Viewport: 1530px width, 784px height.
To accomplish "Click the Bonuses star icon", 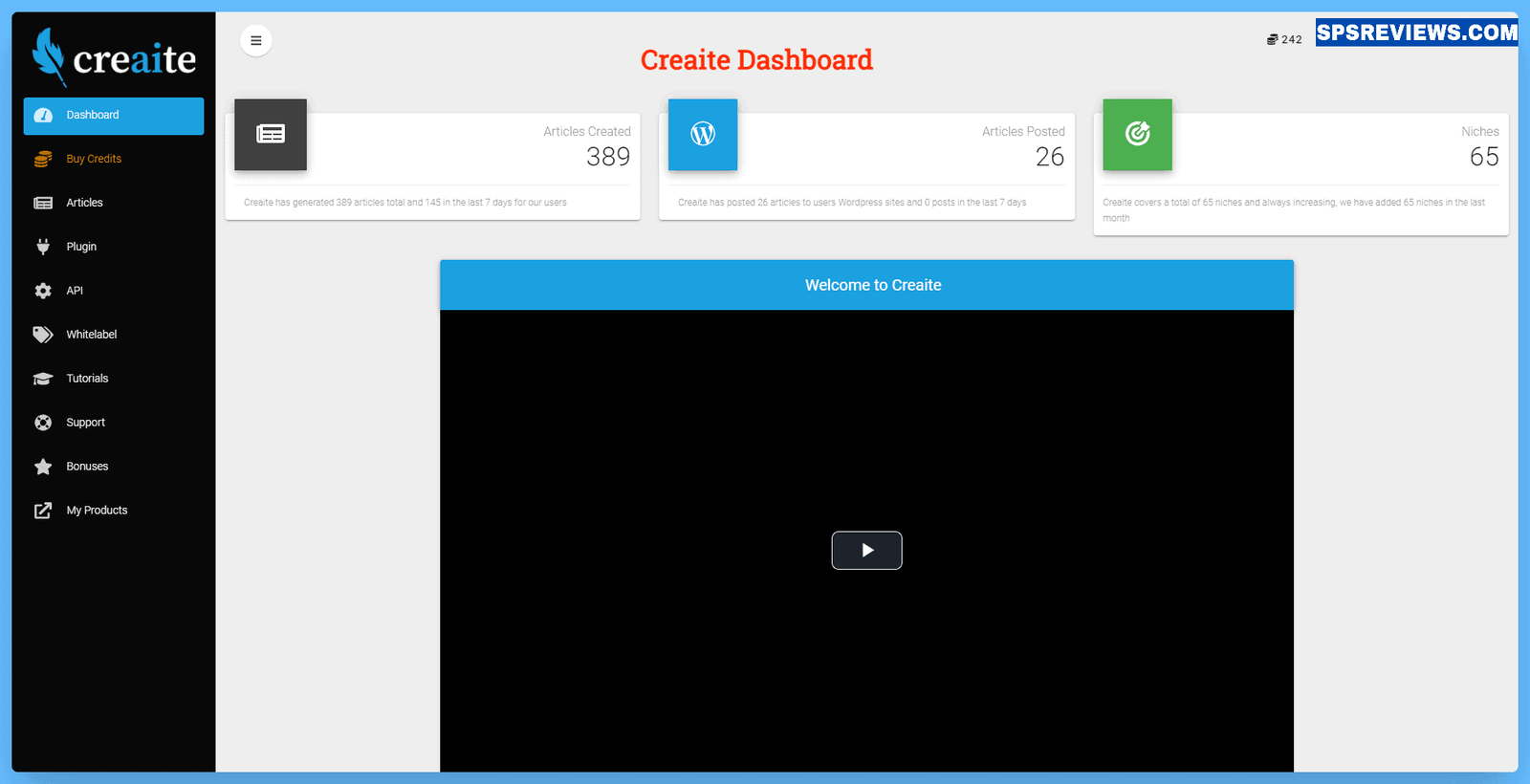I will 43,467.
